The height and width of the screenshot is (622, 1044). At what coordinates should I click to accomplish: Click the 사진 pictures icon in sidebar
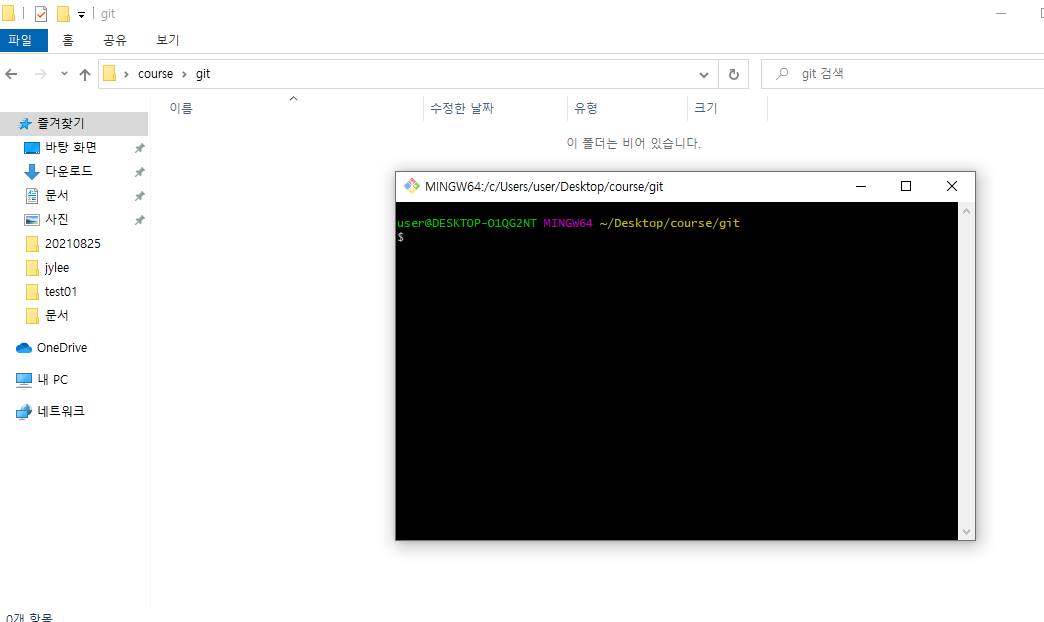tap(31, 219)
